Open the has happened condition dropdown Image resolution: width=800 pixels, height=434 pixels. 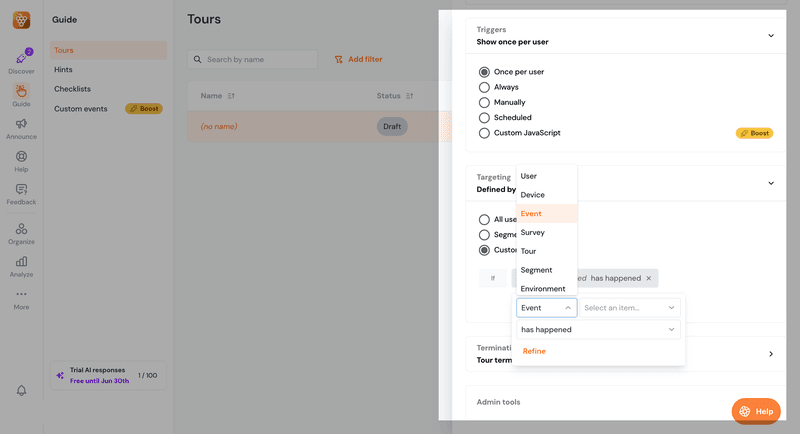click(x=598, y=329)
